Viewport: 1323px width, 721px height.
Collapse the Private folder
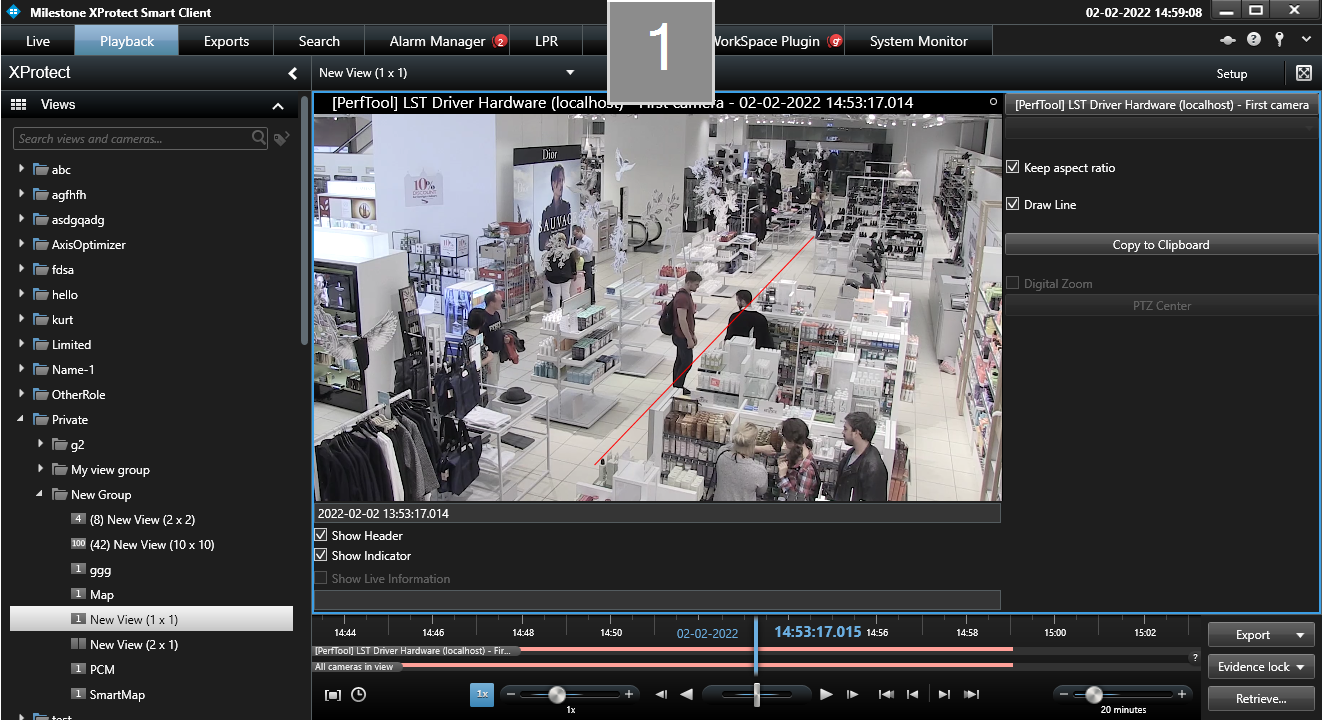pyautogui.click(x=21, y=420)
